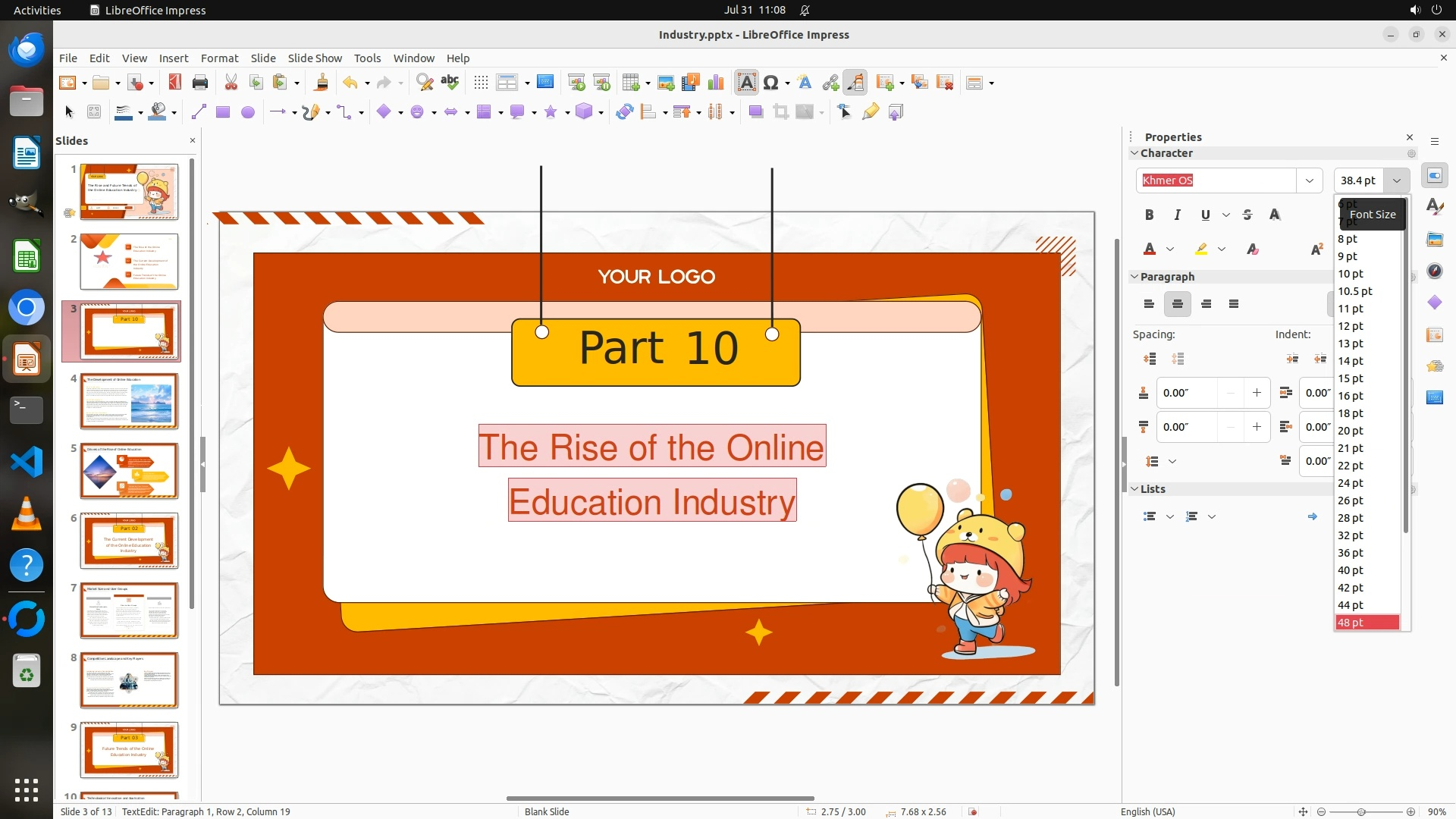1456x819 pixels.
Task: Toggle Bold formatting in Character panel
Action: point(1149,215)
